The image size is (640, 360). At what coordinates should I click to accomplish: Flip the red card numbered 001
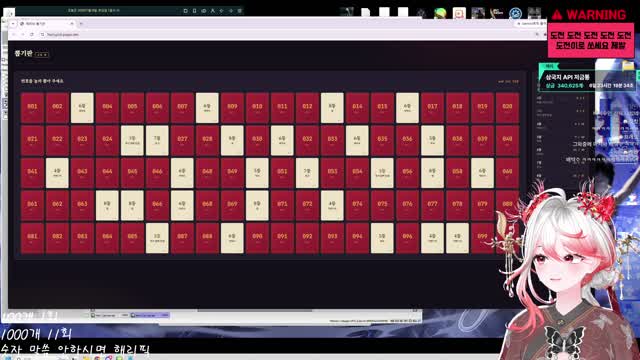(x=32, y=108)
